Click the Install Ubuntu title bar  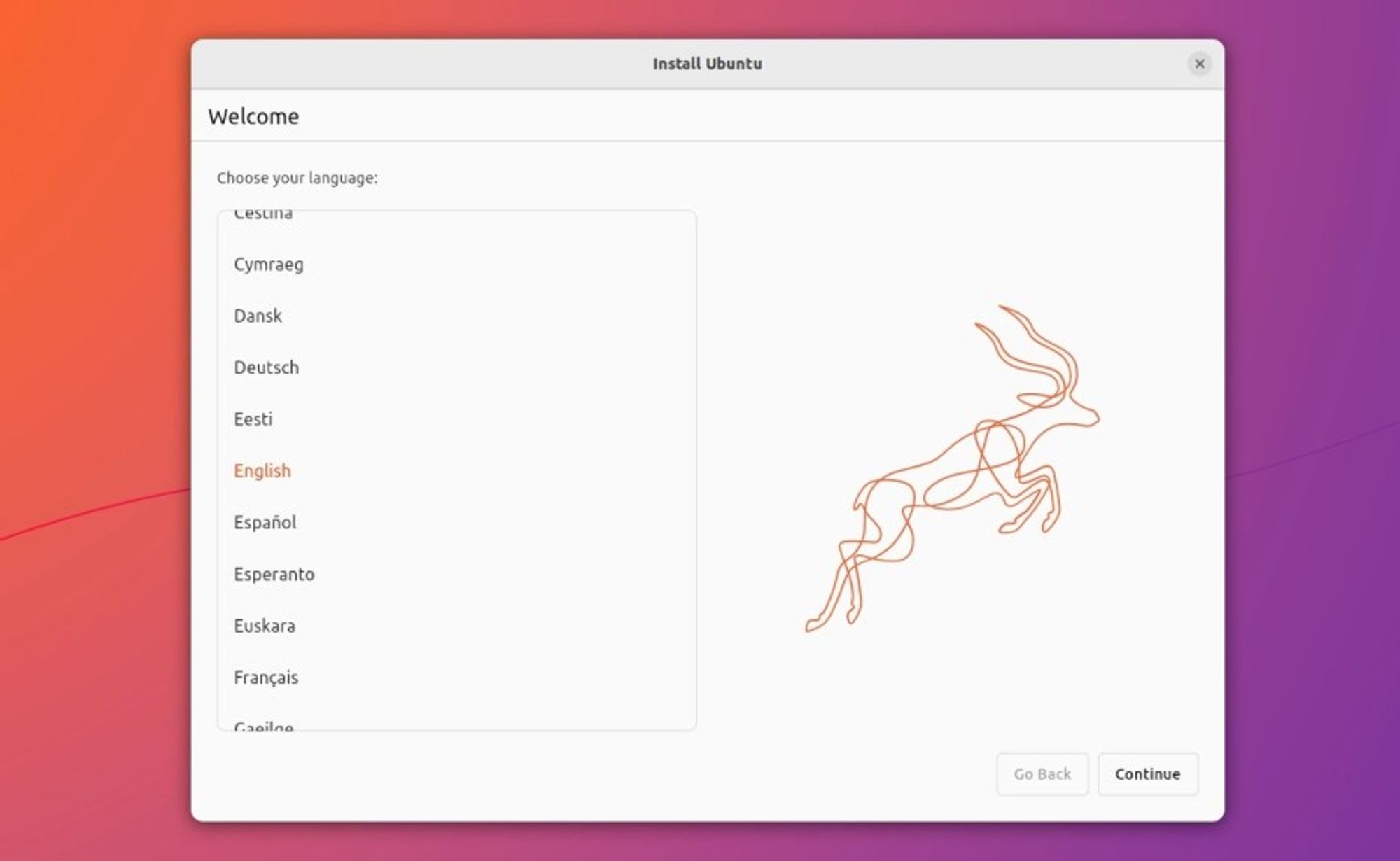(706, 64)
